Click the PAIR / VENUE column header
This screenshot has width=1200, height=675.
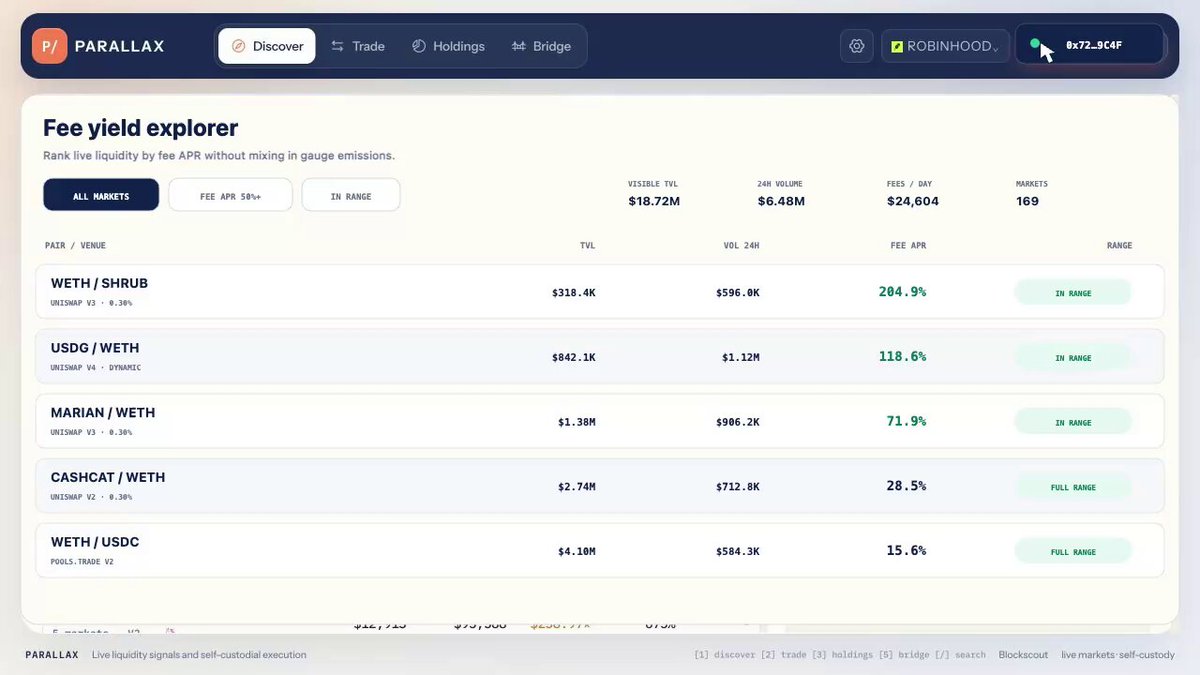pyautogui.click(x=75, y=246)
